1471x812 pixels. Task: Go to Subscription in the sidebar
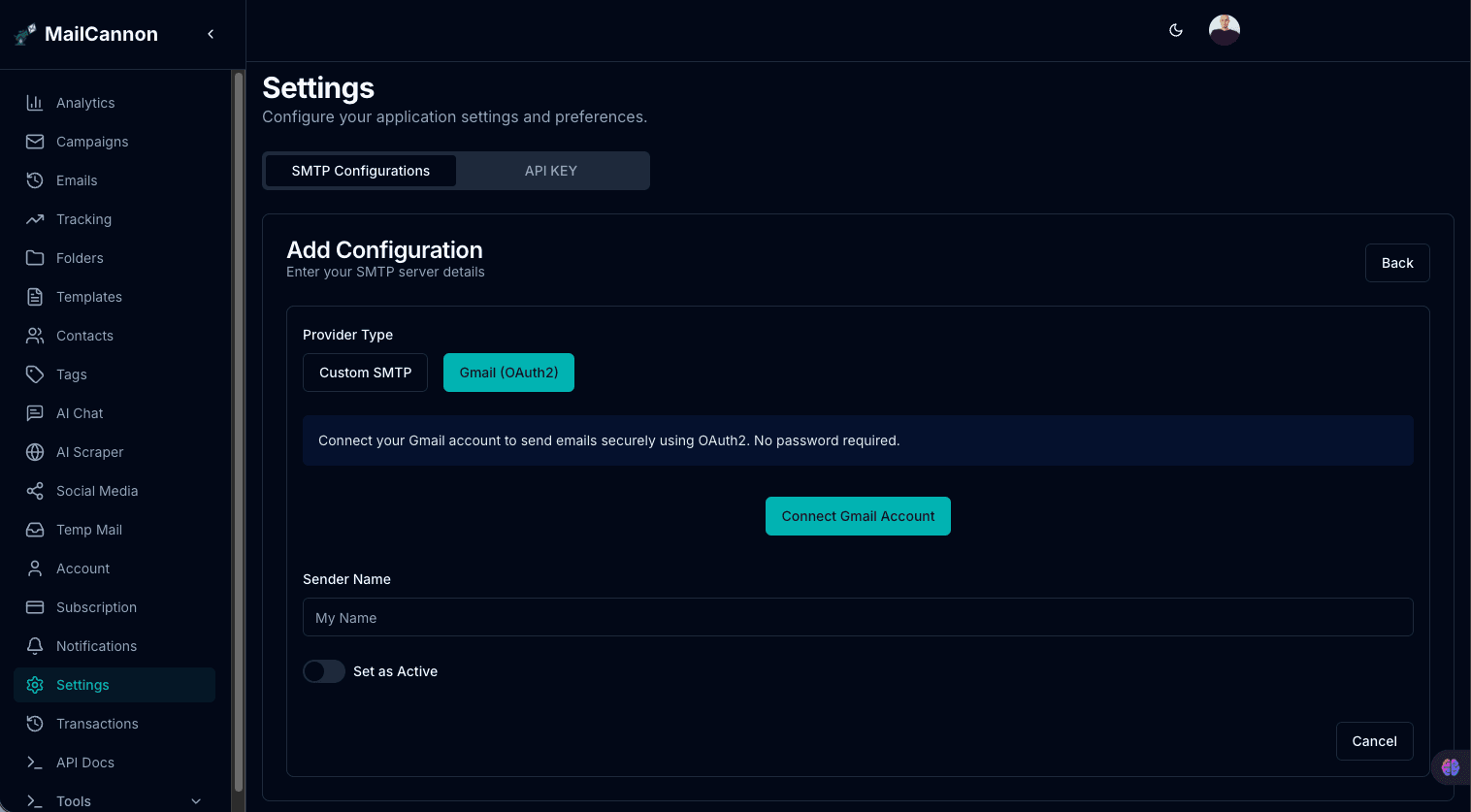coord(114,607)
